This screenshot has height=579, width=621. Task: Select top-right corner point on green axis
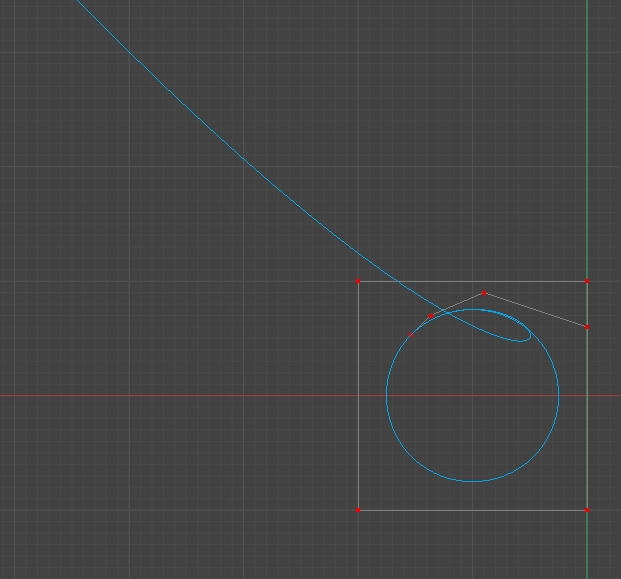pyautogui.click(x=587, y=281)
